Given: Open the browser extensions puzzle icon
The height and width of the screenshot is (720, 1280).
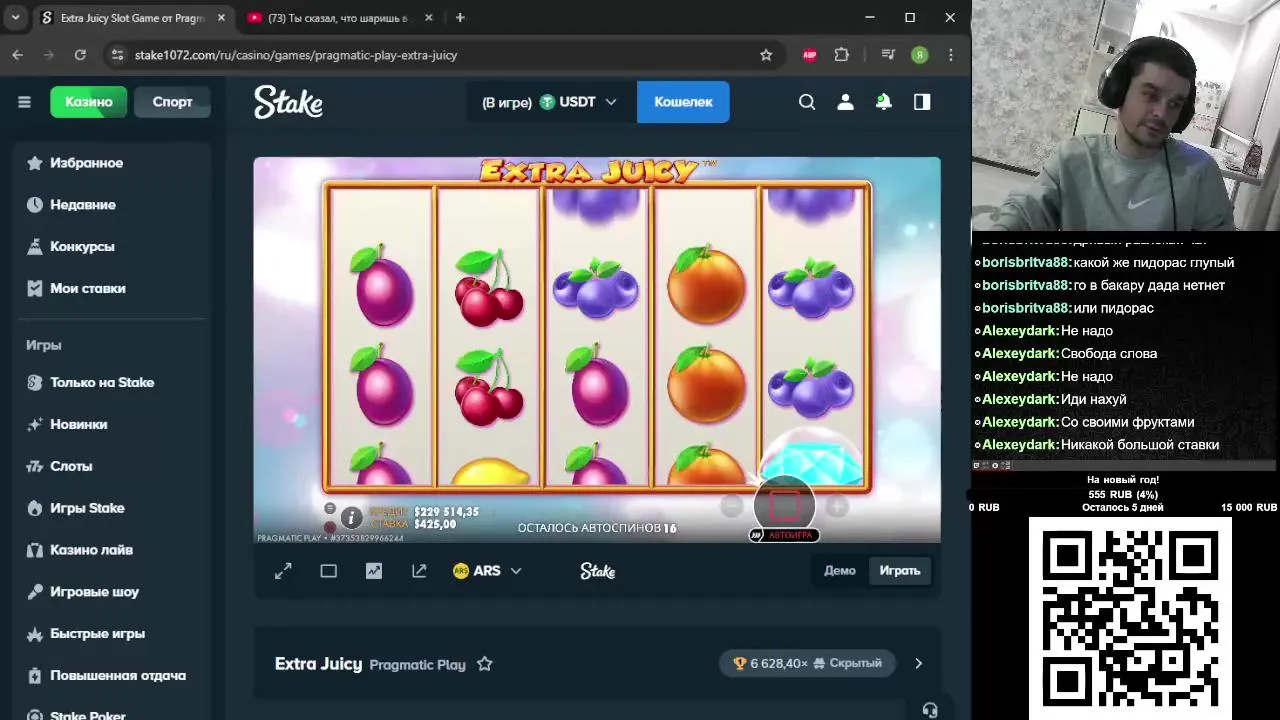Looking at the screenshot, I should [x=842, y=55].
